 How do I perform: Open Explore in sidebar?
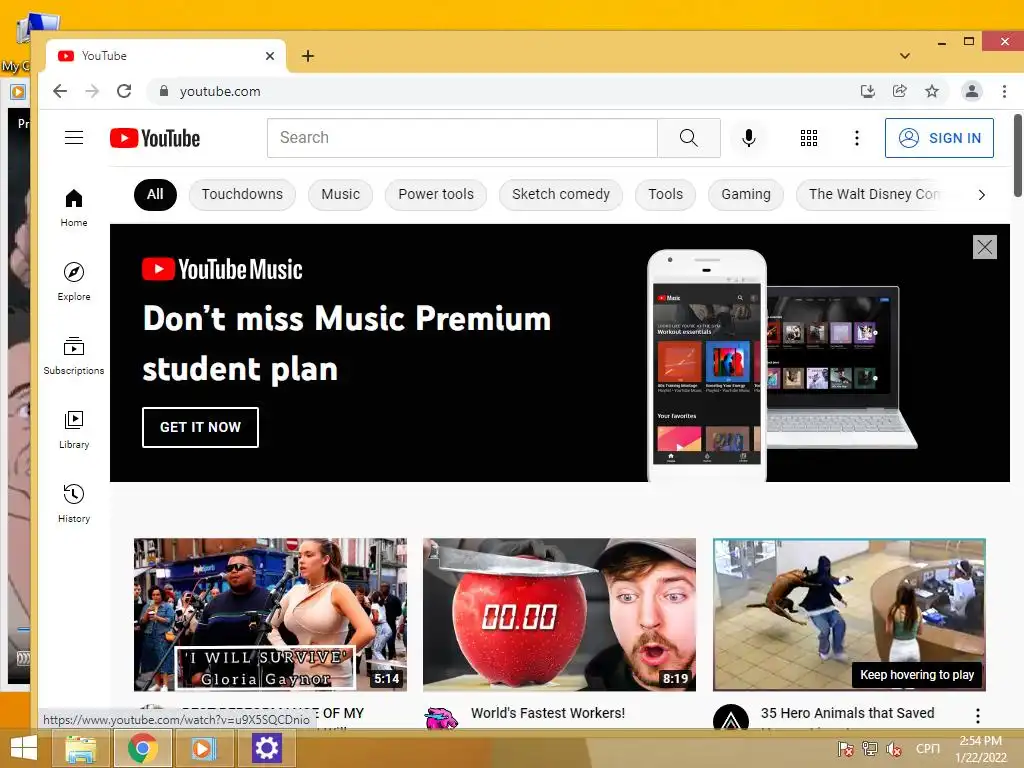(74, 281)
